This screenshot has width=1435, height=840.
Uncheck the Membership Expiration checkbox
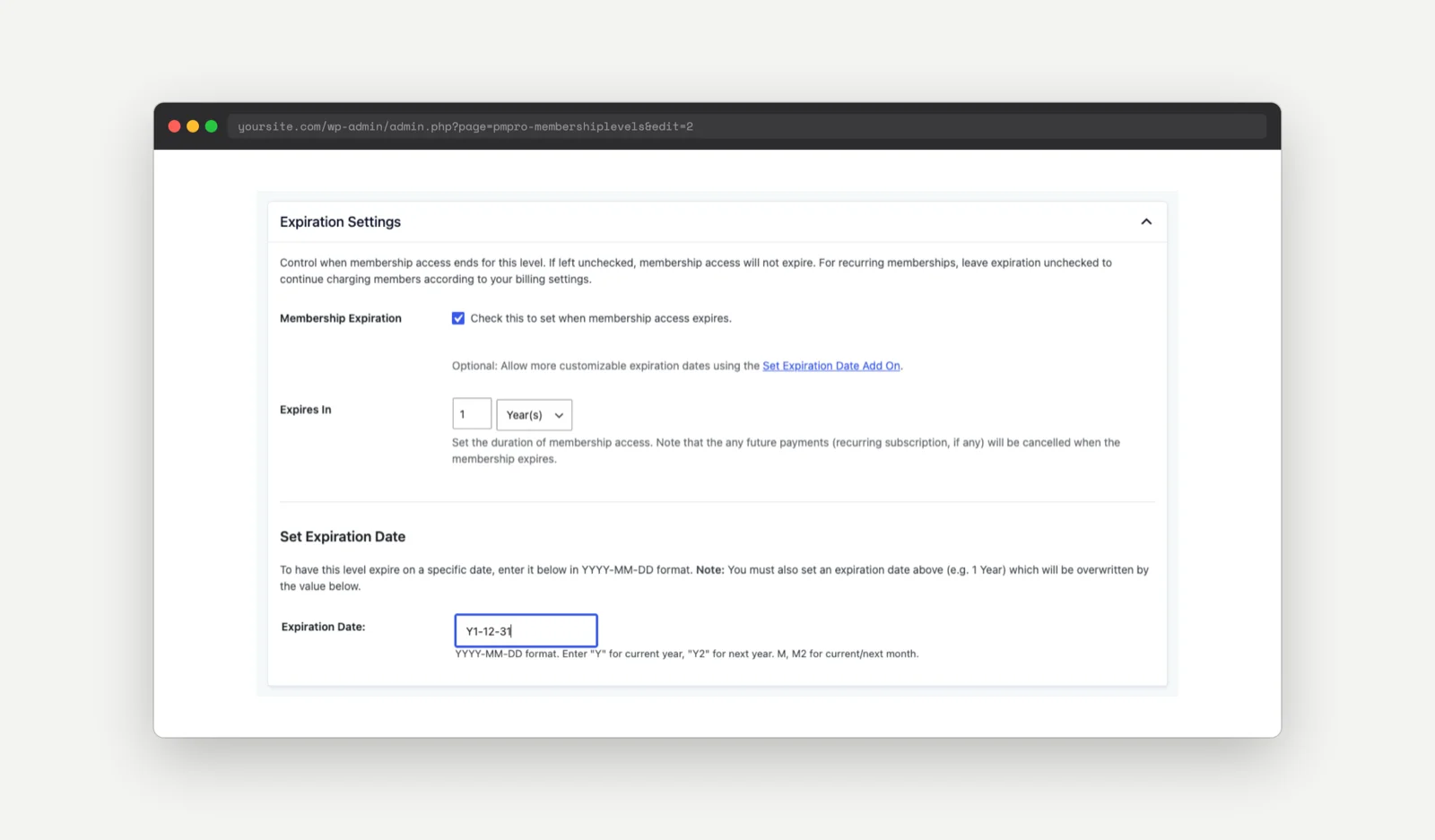point(458,318)
